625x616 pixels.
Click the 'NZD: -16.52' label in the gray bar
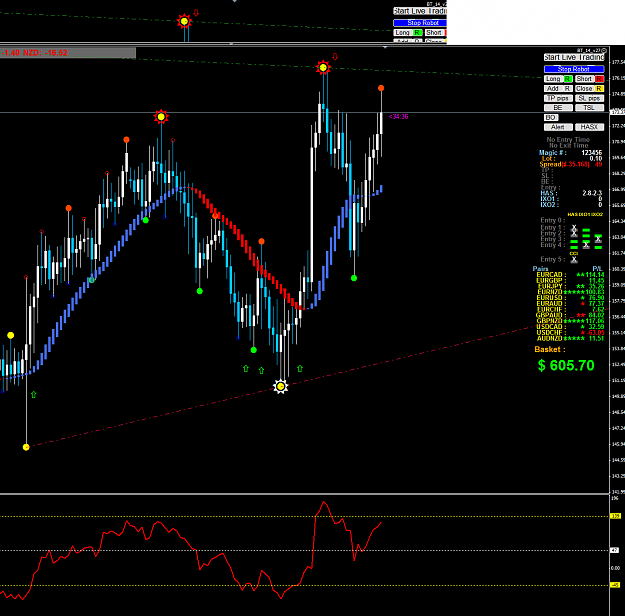click(x=45, y=53)
